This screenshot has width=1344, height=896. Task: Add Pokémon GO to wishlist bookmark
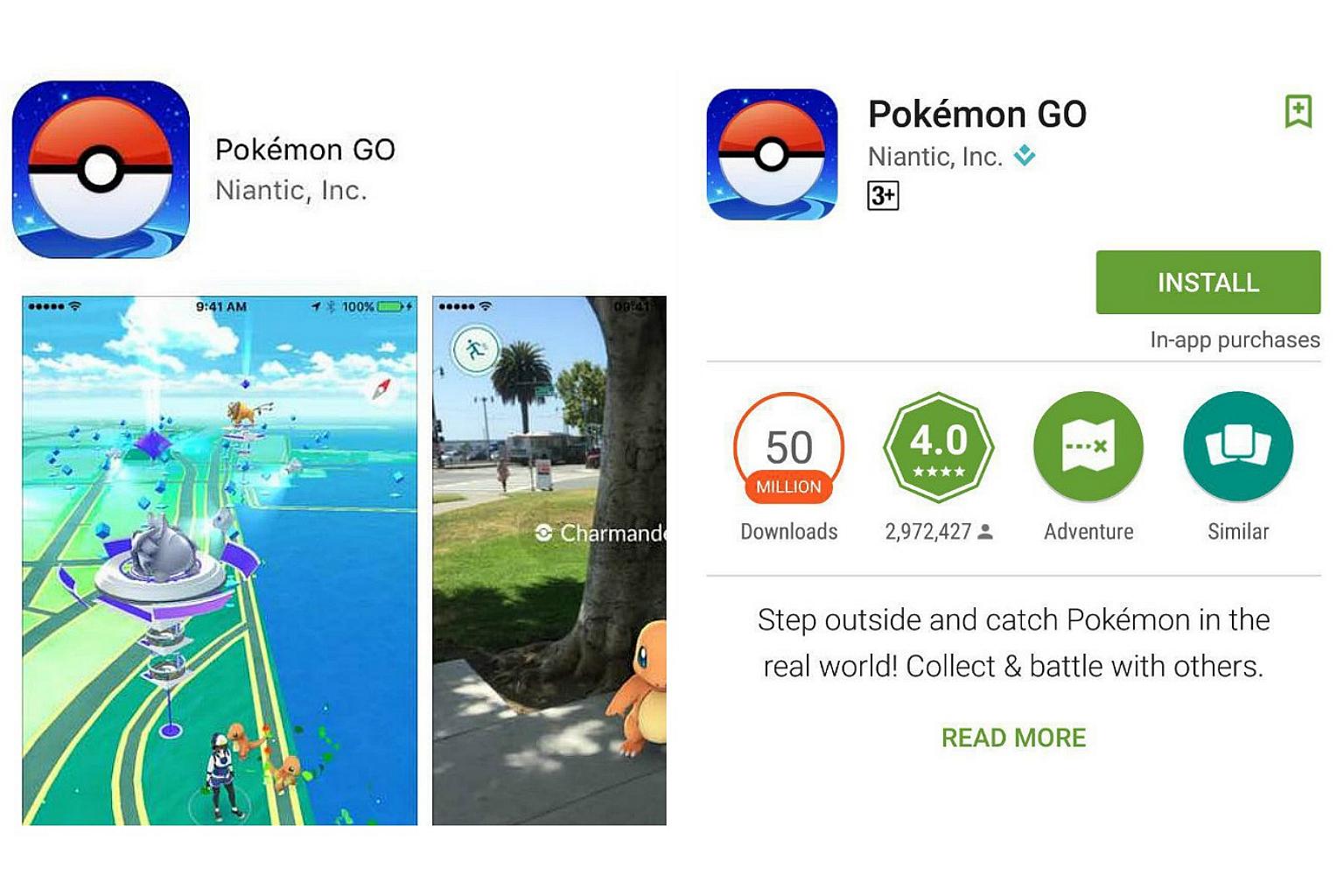pyautogui.click(x=1298, y=111)
